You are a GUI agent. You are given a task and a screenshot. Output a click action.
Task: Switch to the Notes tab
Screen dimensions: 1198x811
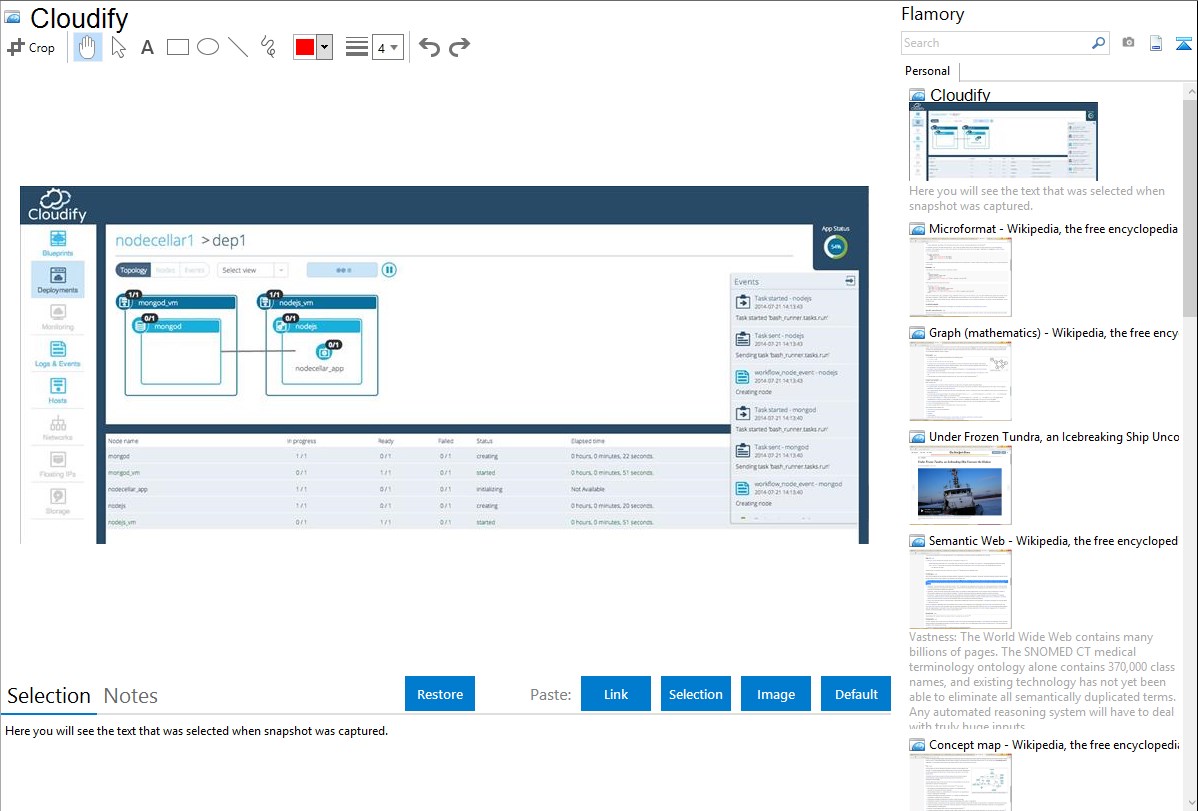tap(131, 696)
